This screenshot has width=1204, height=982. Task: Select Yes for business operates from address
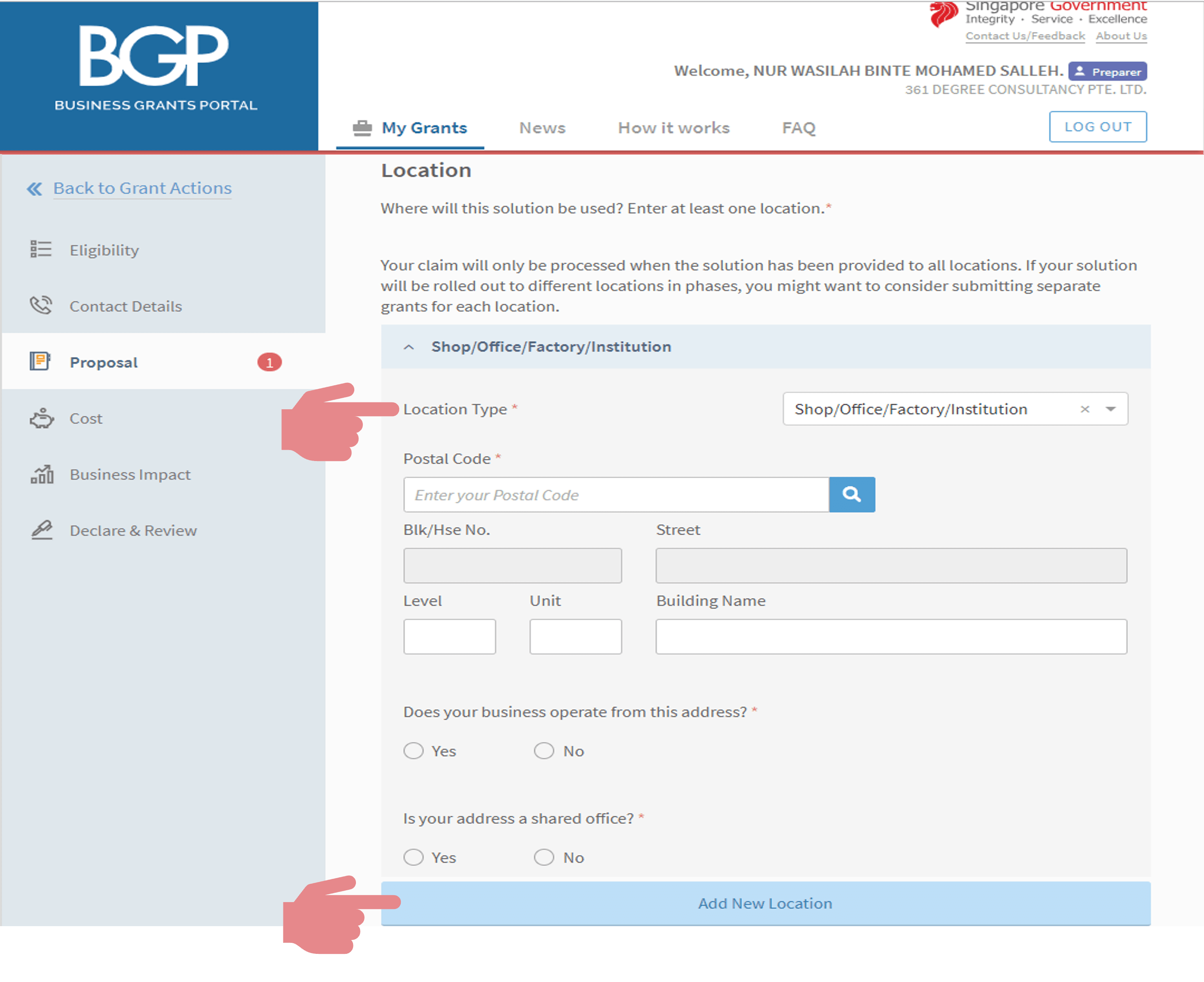click(413, 750)
